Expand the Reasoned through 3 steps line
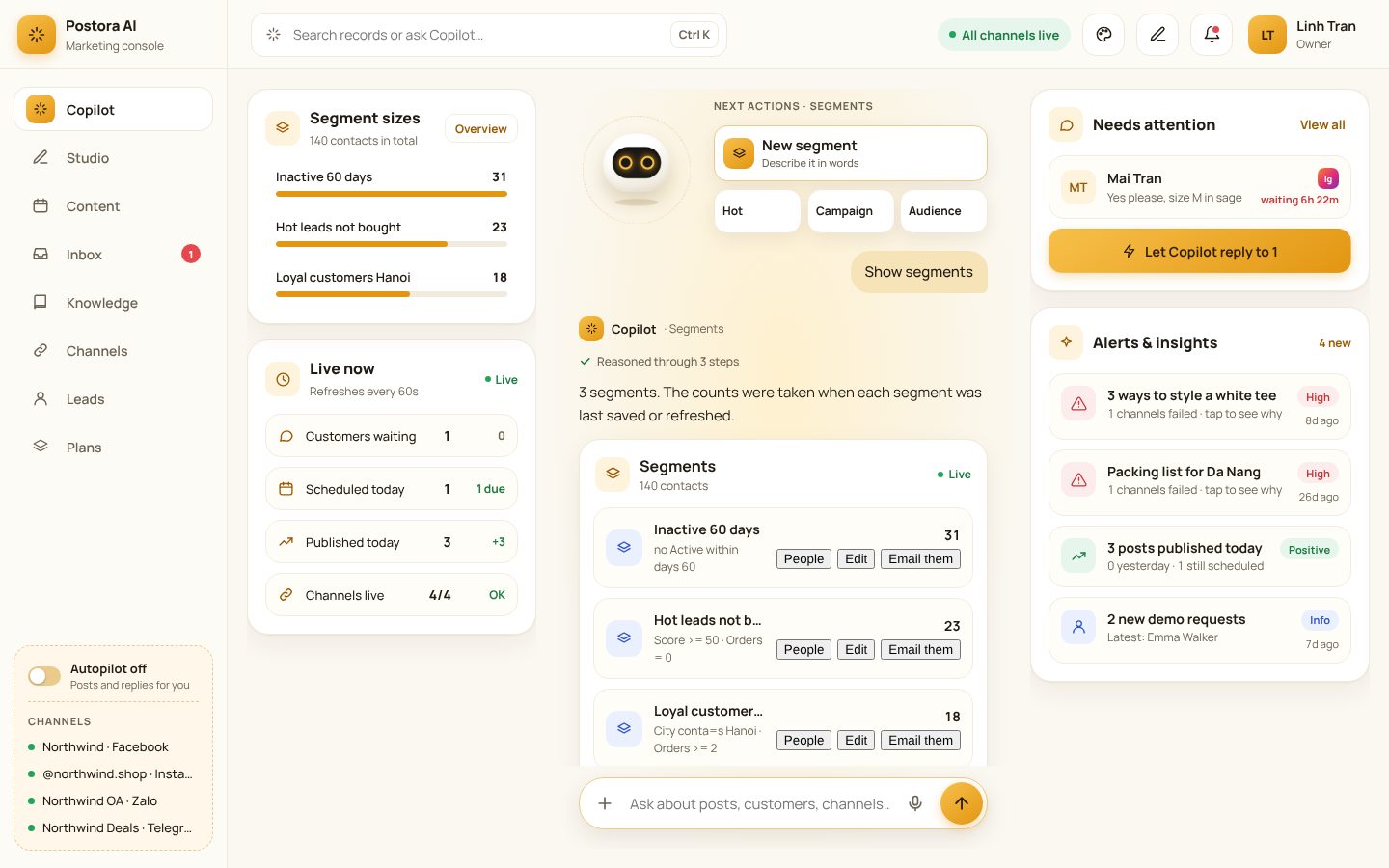The width and height of the screenshot is (1389, 868). coord(659,362)
